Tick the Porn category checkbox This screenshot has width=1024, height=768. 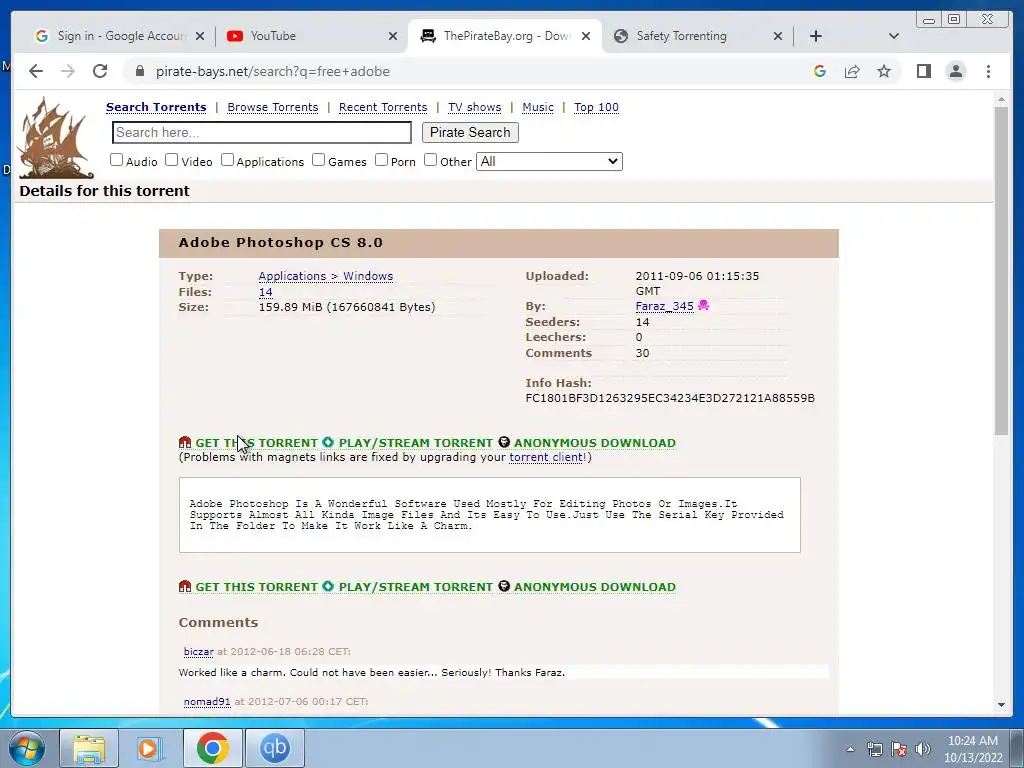381,160
